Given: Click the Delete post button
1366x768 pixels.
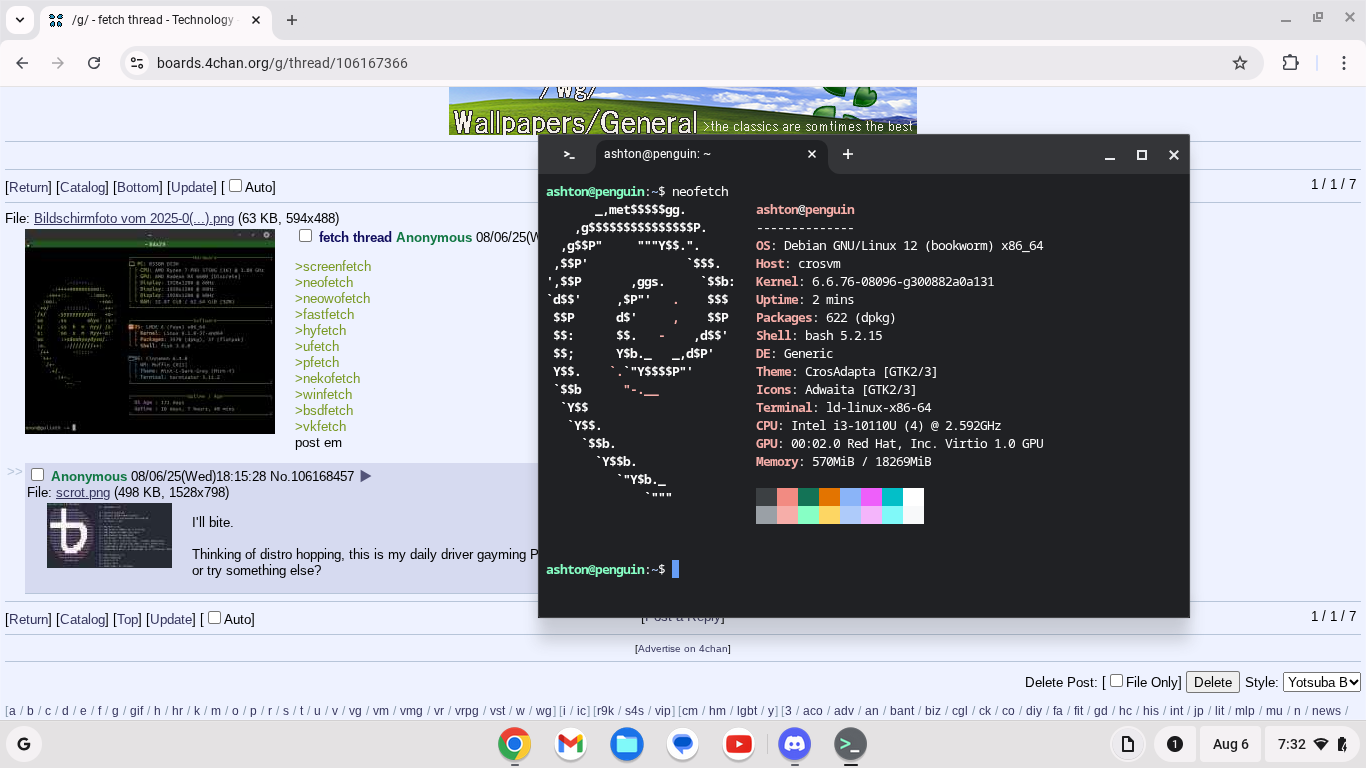Looking at the screenshot, I should 1213,682.
